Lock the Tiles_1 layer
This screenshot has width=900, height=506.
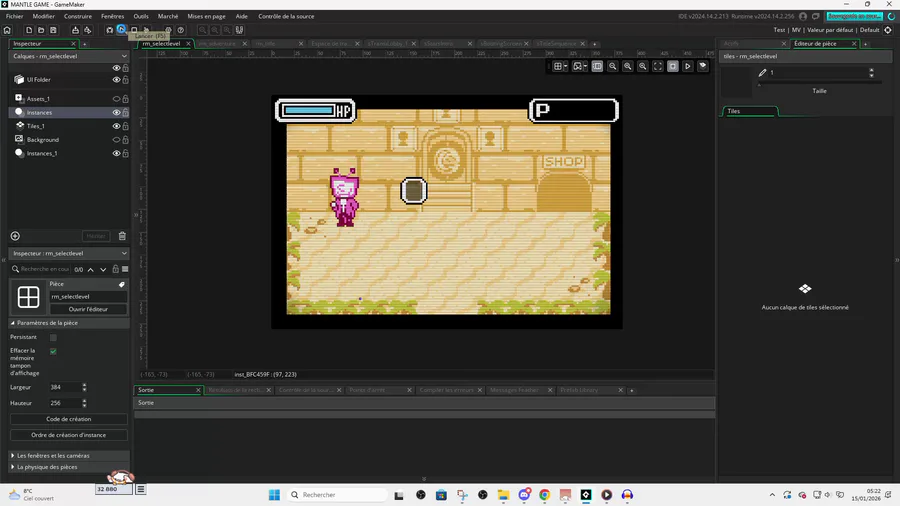(x=125, y=126)
